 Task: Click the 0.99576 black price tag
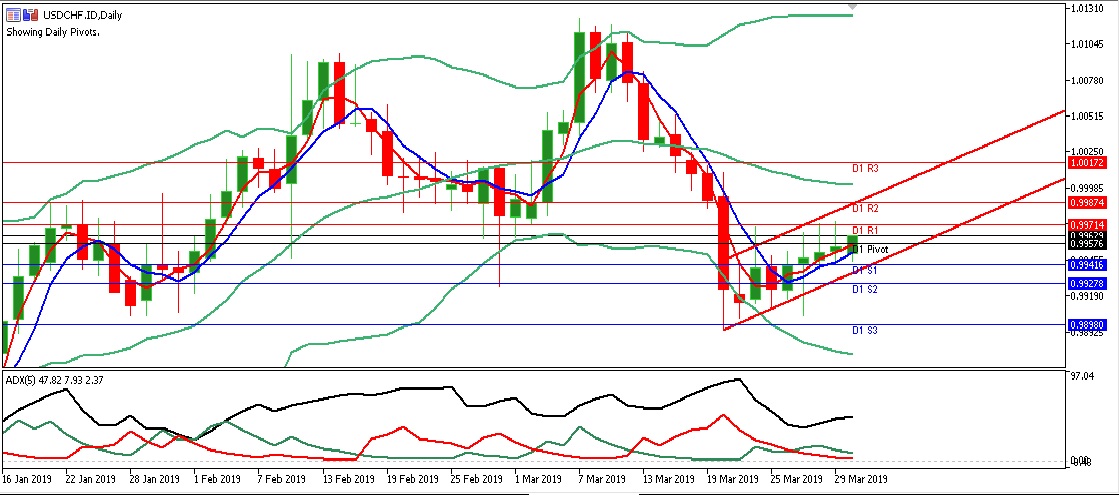[1087, 244]
